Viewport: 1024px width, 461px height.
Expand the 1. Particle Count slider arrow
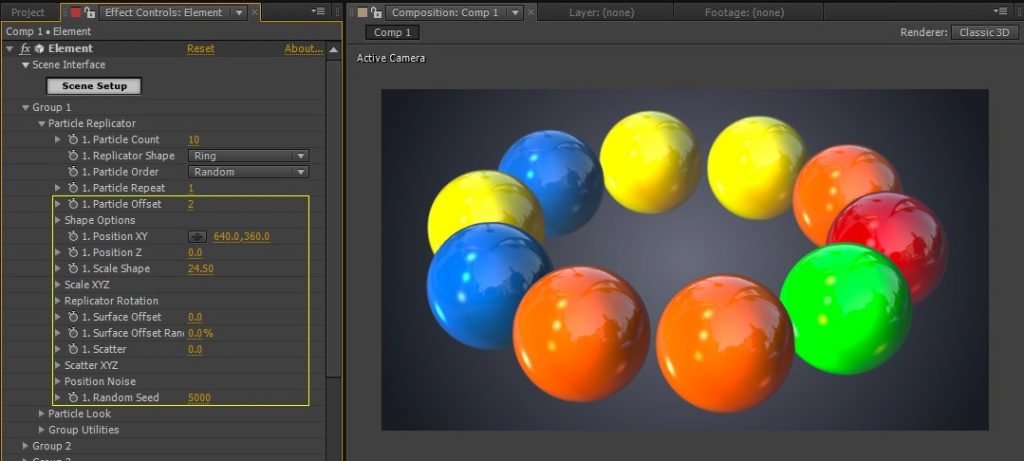coord(57,140)
